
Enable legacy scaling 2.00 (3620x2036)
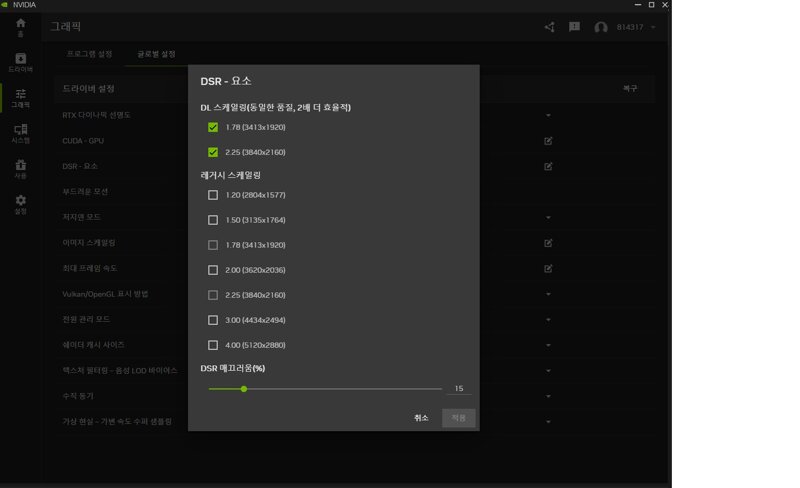click(x=213, y=270)
